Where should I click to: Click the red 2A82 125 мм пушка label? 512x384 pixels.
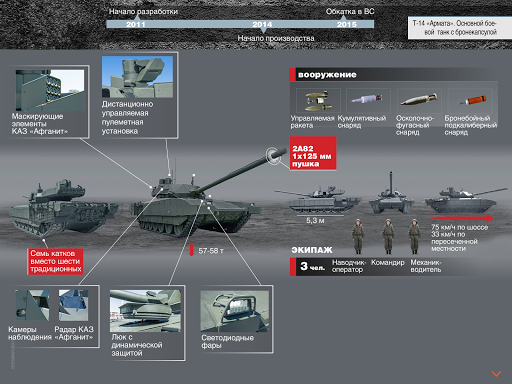coord(313,153)
